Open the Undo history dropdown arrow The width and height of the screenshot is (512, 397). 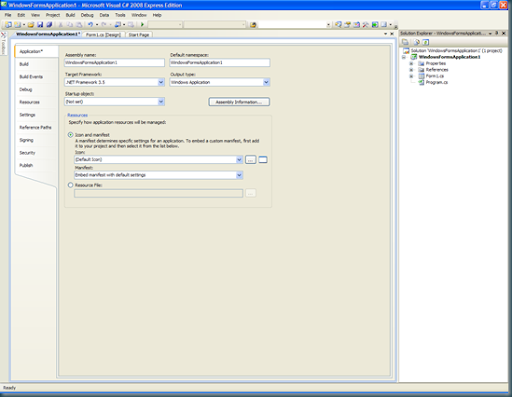97,25
